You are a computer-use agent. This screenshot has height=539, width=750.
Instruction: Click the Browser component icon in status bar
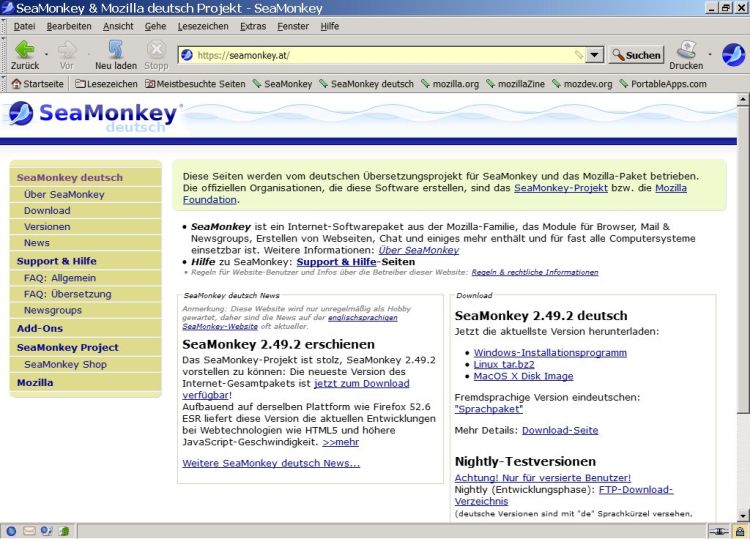pyautogui.click(x=11, y=531)
